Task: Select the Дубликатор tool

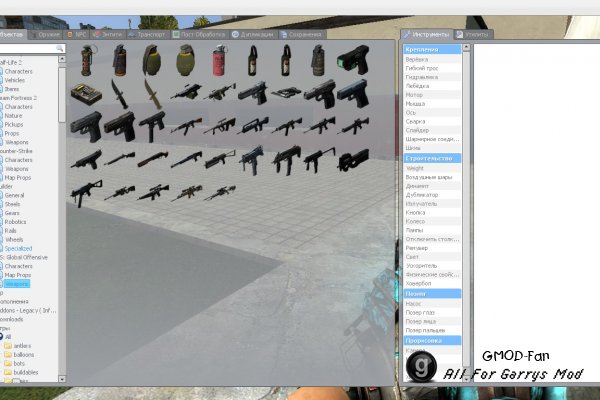Action: (x=432, y=195)
